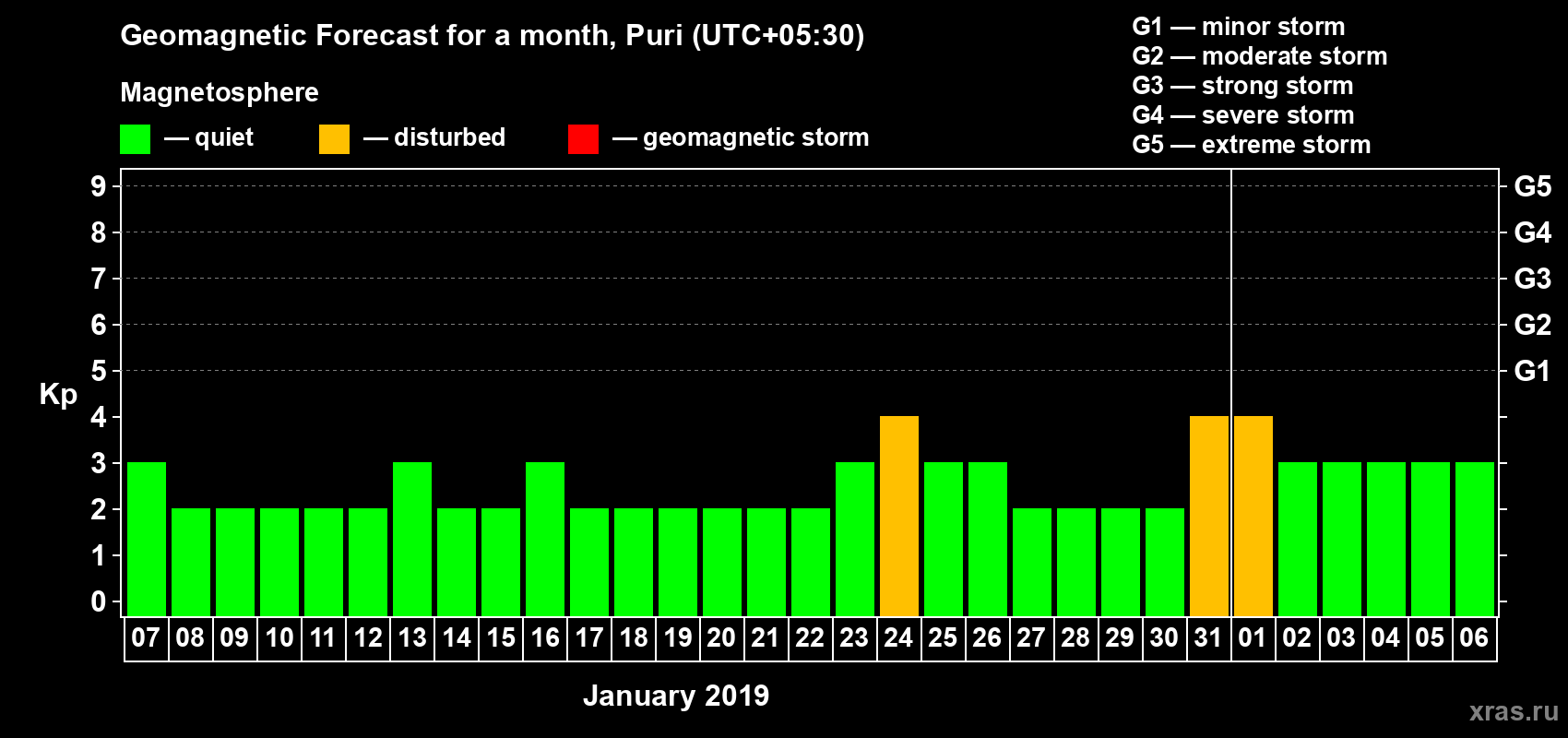Click the January 2019 month label
This screenshot has height=738, width=1568.
[676, 696]
